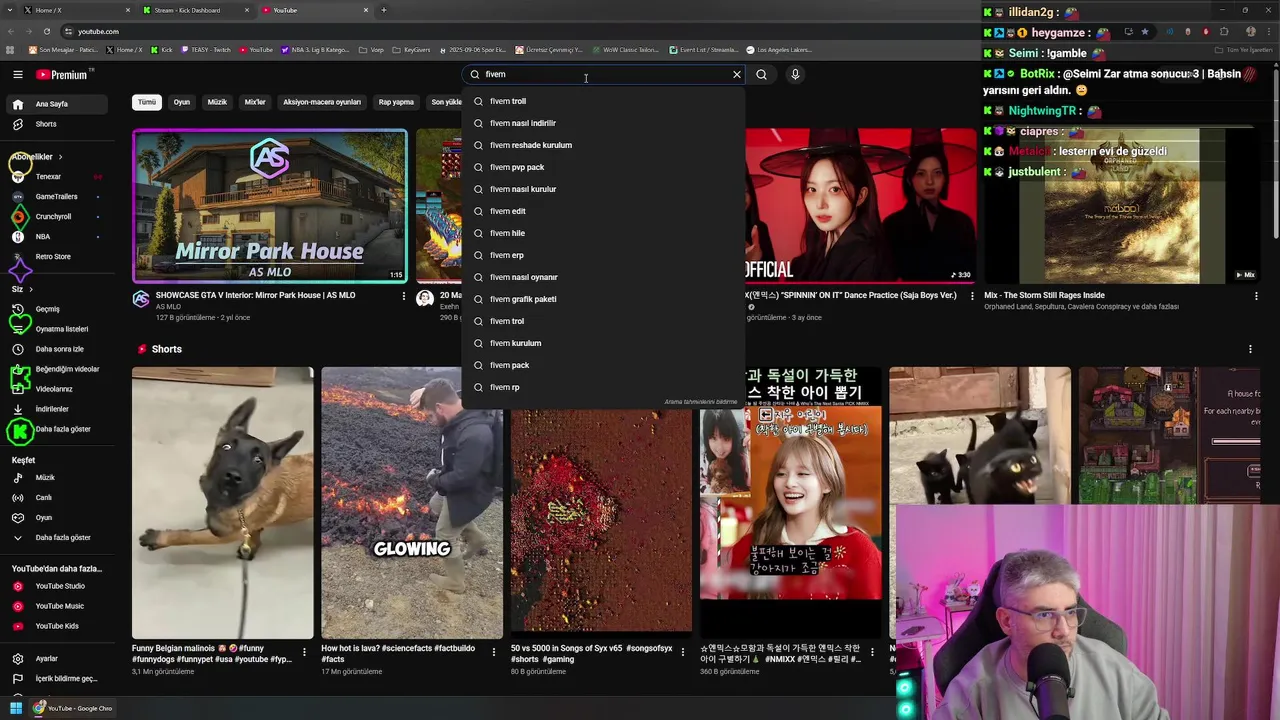Expand the Siz section
Image resolution: width=1280 pixels, height=720 pixels.
click(x=22, y=289)
